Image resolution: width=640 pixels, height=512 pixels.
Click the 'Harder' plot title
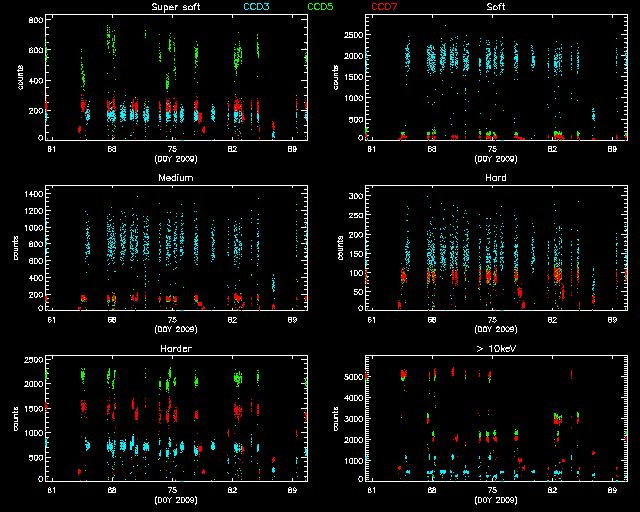[x=175, y=348]
